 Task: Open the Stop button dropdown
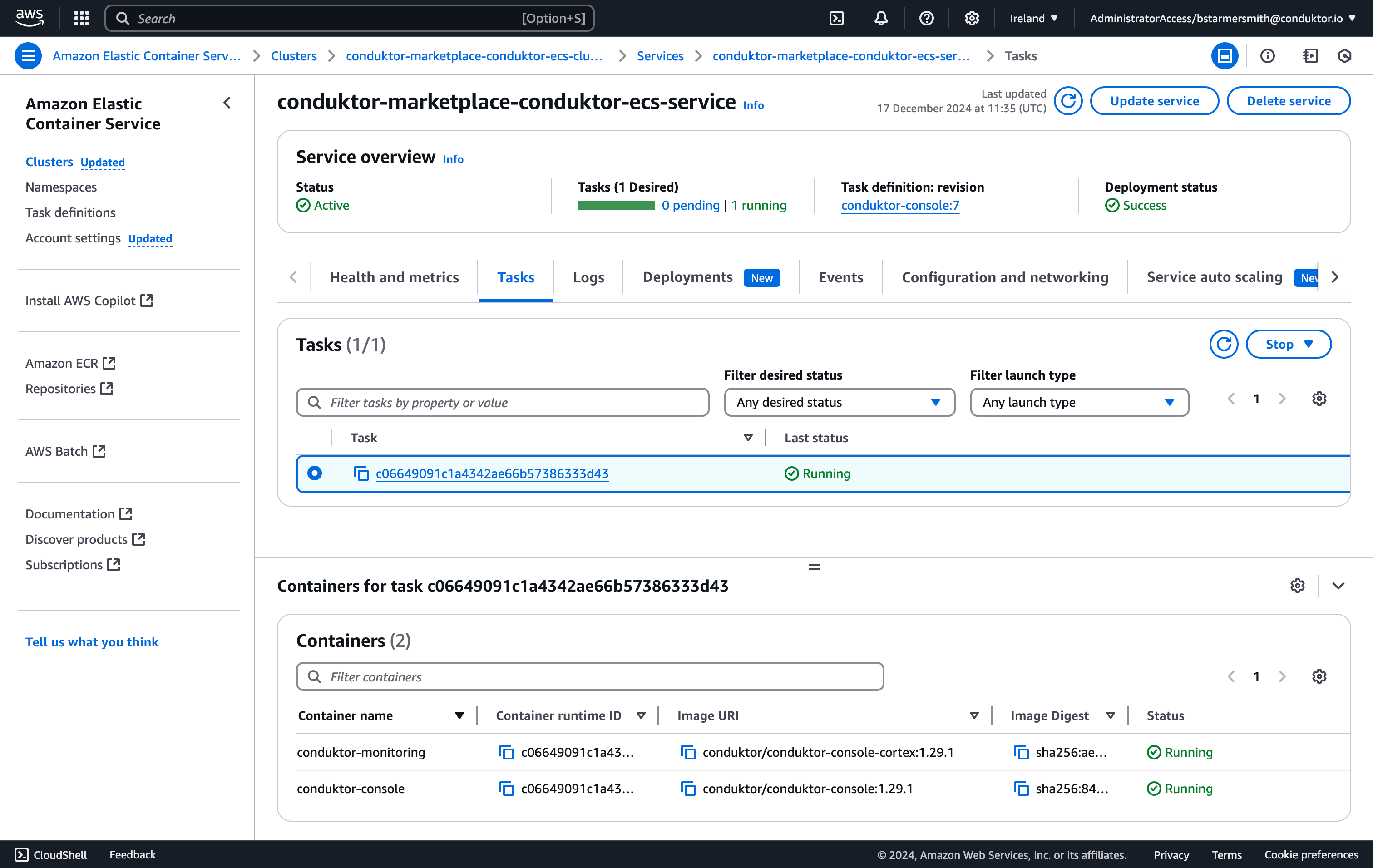[x=1288, y=344]
